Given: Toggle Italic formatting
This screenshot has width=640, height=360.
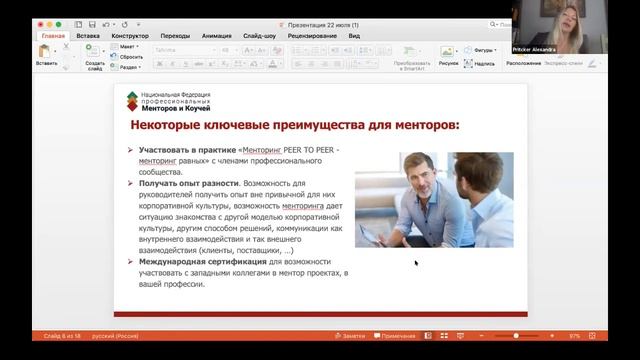Looking at the screenshot, I should tap(172, 64).
